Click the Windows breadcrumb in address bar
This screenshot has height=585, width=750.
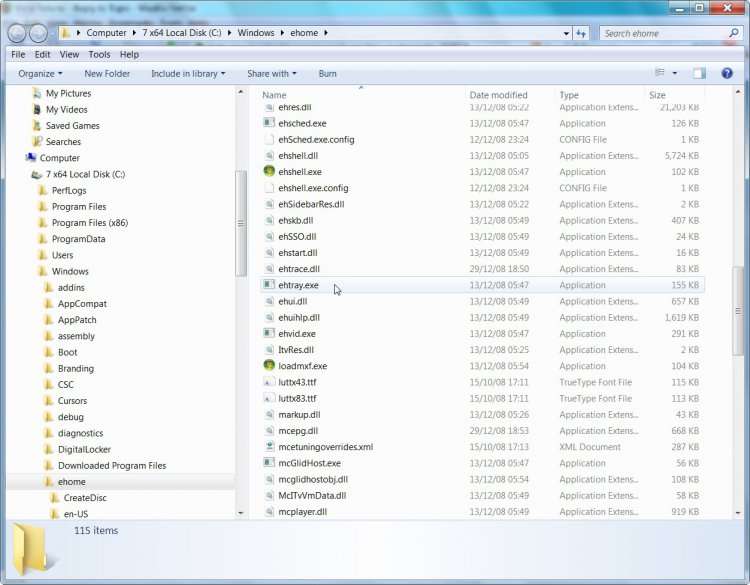(256, 33)
